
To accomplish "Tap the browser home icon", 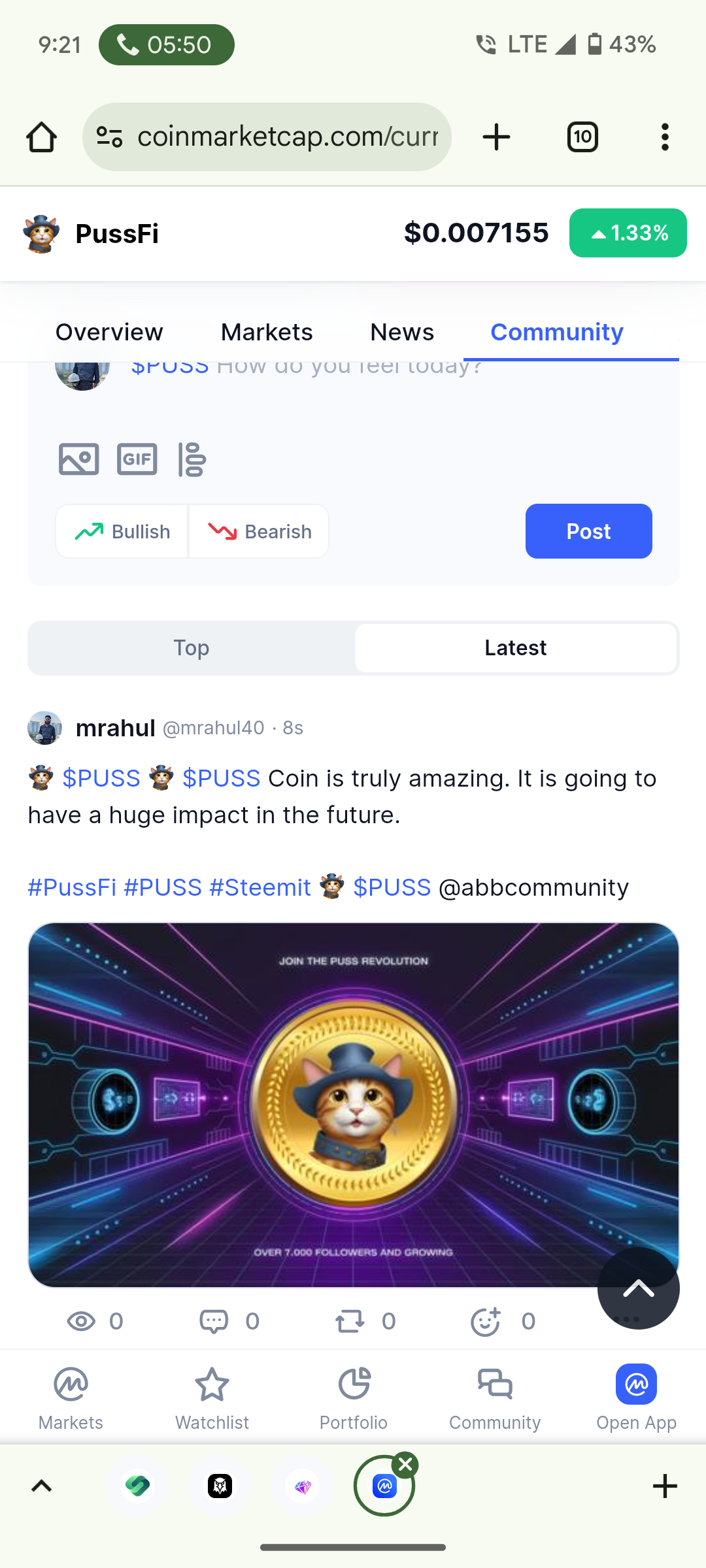I will pos(41,137).
